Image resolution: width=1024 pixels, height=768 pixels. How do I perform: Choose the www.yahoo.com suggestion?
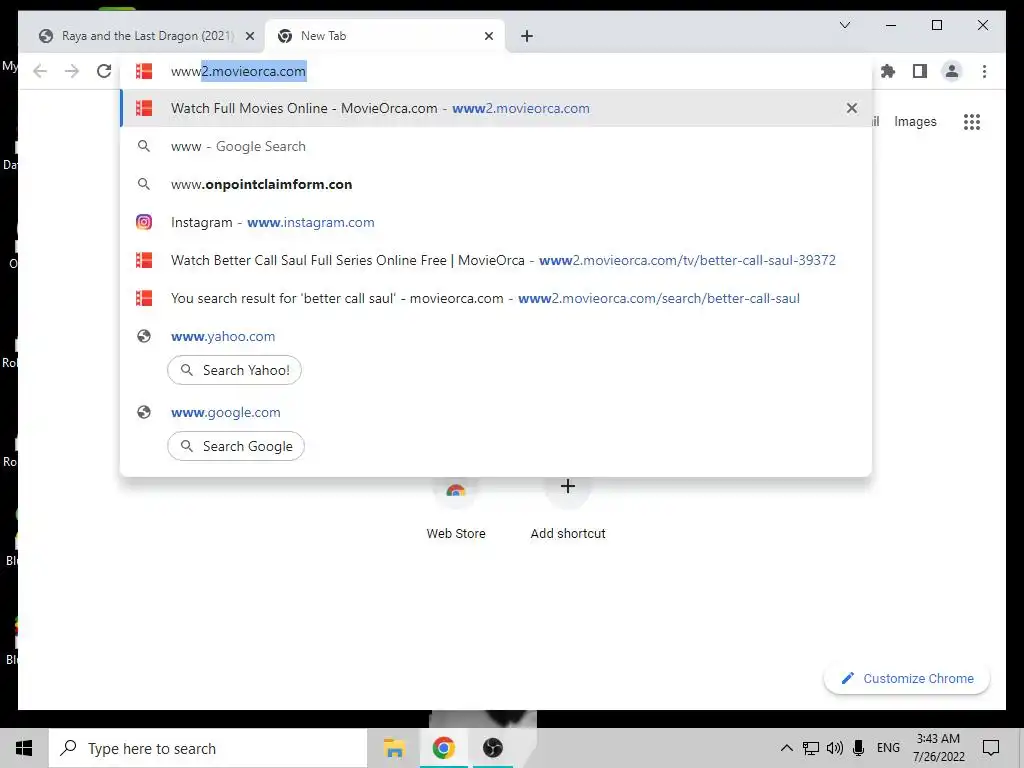click(x=496, y=336)
